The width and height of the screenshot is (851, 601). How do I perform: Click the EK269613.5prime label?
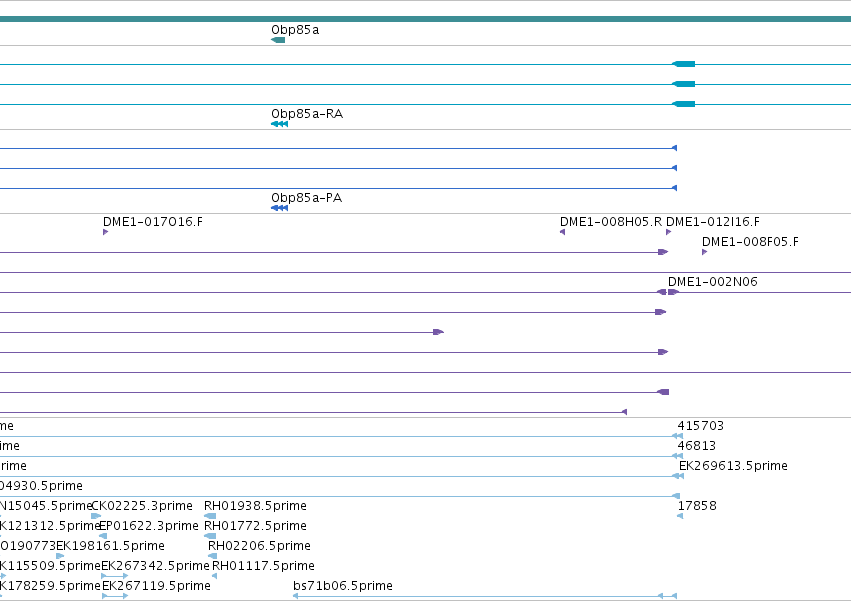click(x=733, y=466)
